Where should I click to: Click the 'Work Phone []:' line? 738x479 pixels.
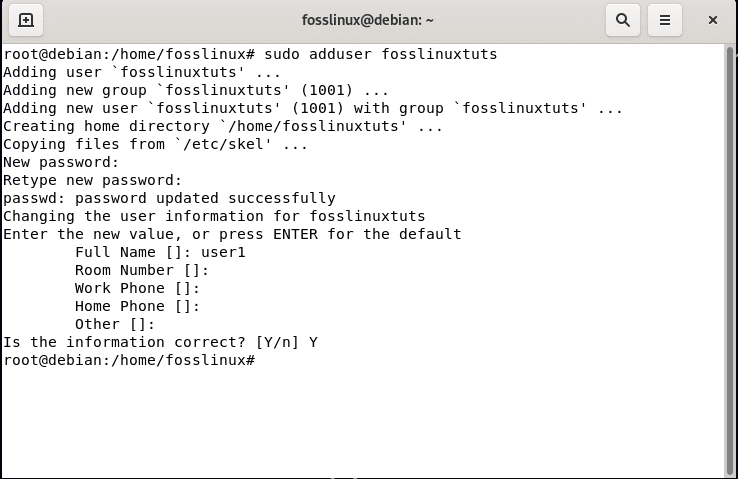tap(138, 288)
